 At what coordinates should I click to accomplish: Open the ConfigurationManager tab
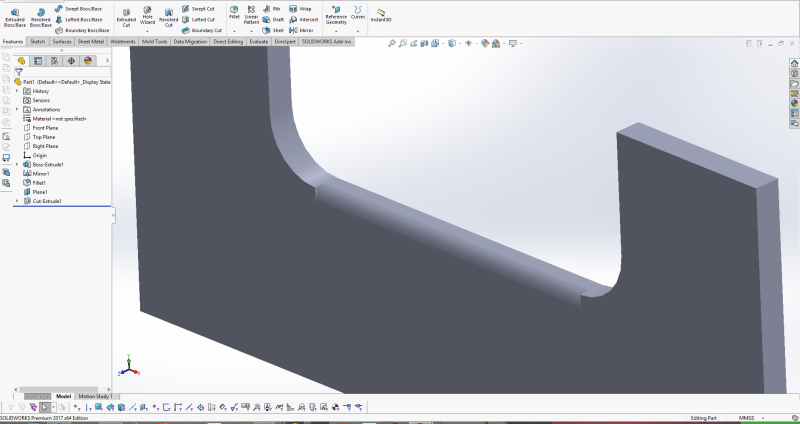(x=54, y=61)
